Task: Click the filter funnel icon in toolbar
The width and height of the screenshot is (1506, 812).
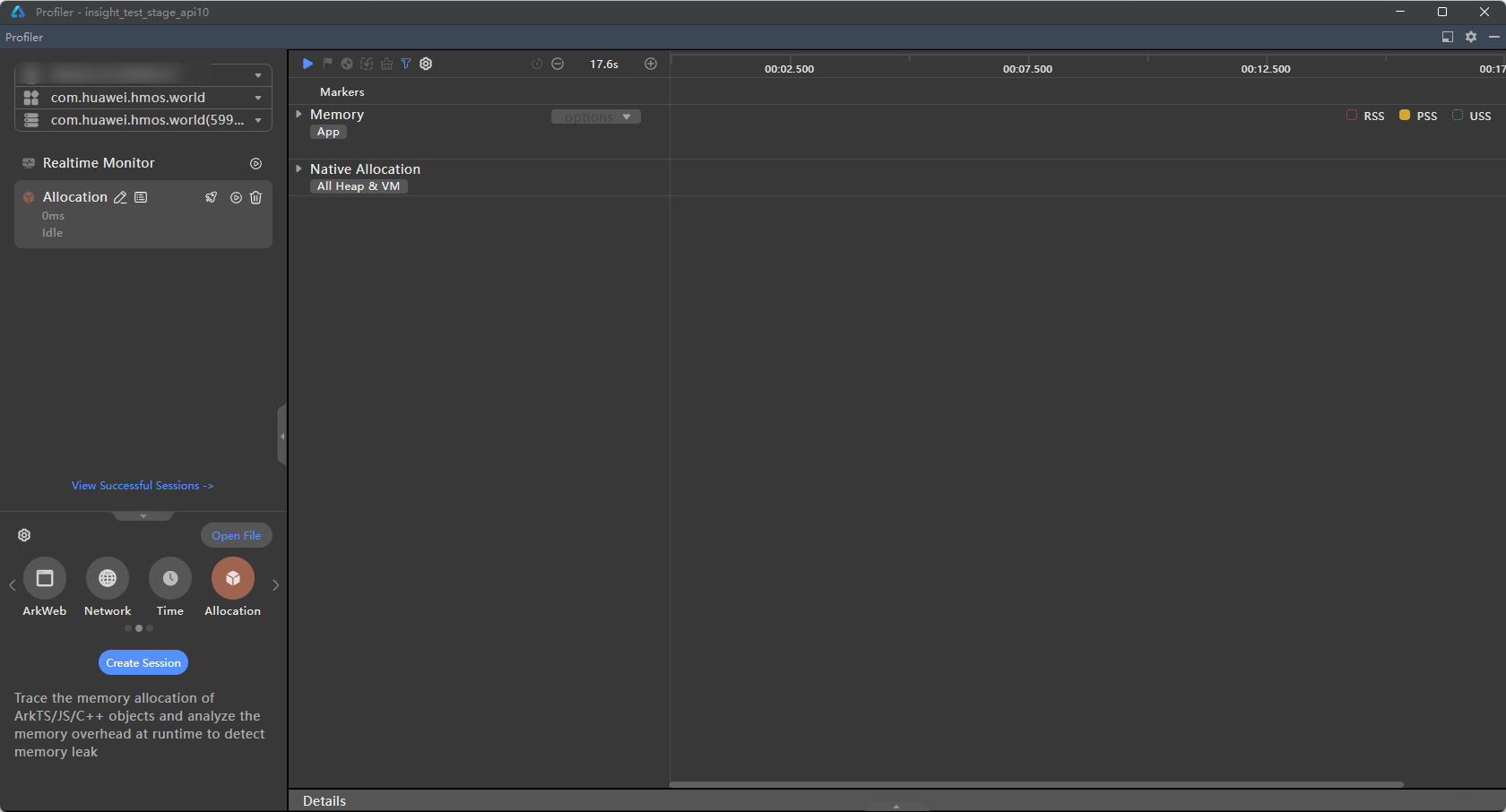Action: coord(406,64)
